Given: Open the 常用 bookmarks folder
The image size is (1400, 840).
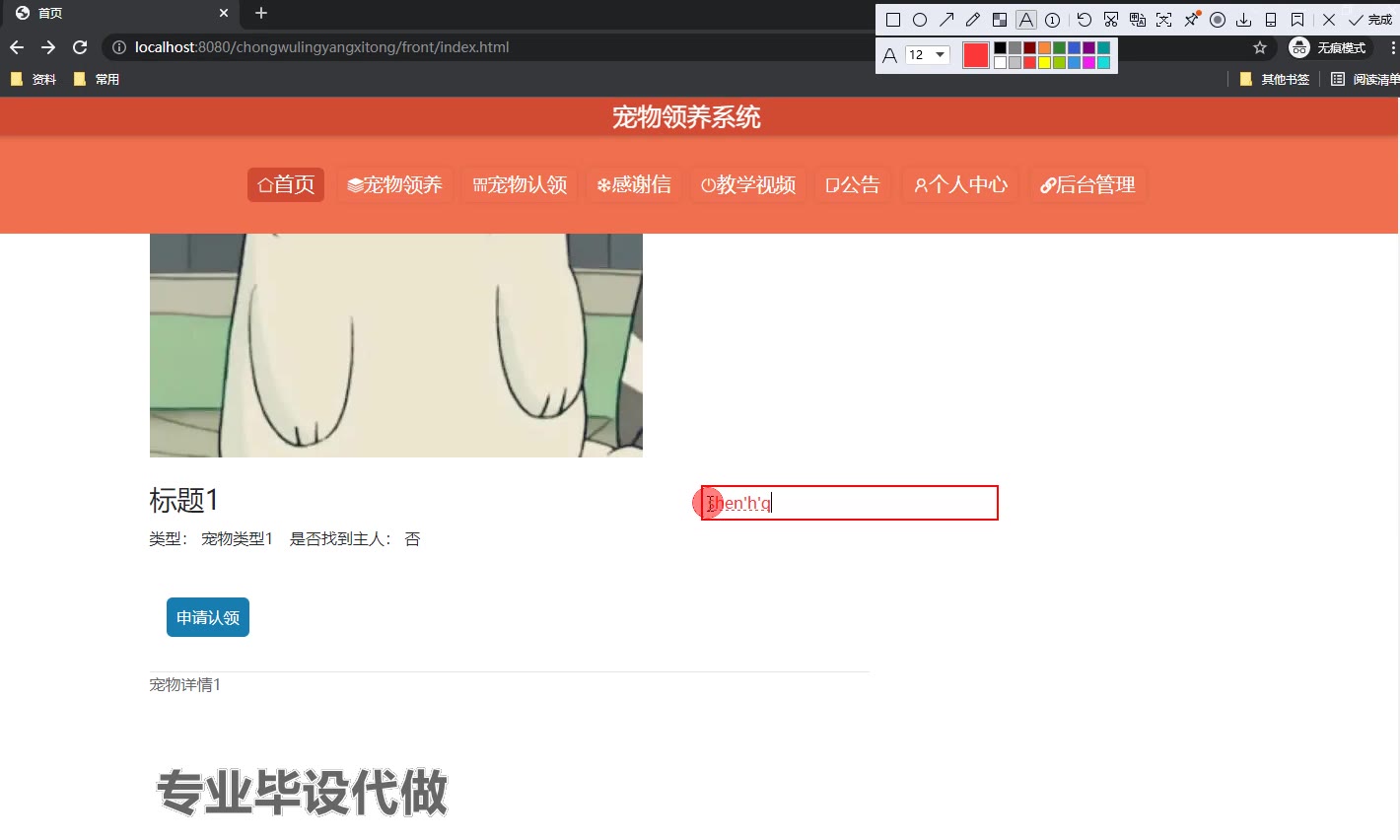Looking at the screenshot, I should click(x=97, y=79).
